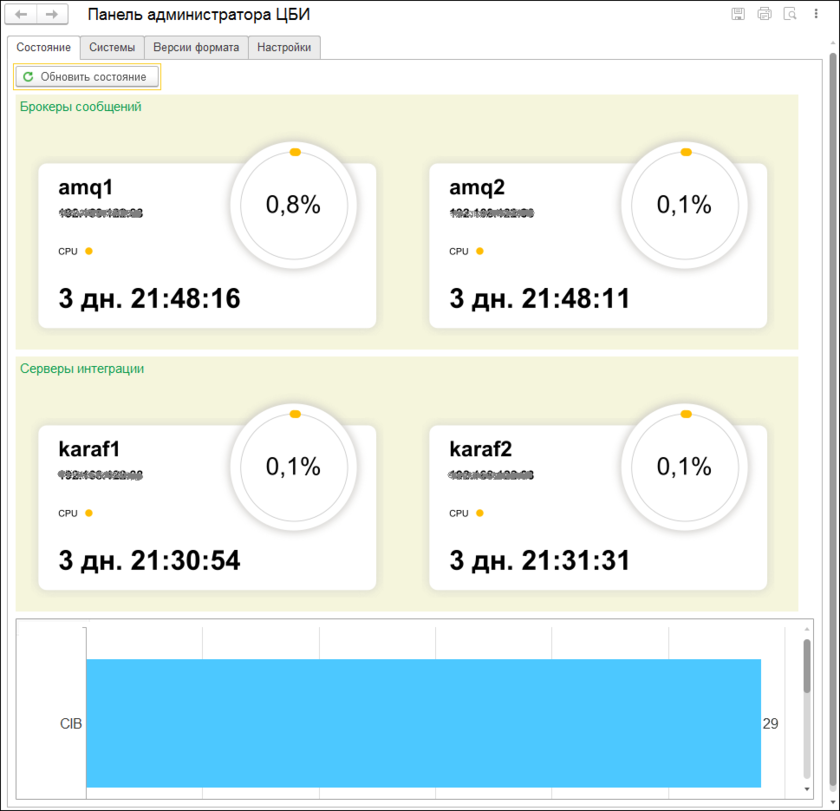Click the amq2 0,1% load gauge
The image size is (840, 811).
(684, 205)
